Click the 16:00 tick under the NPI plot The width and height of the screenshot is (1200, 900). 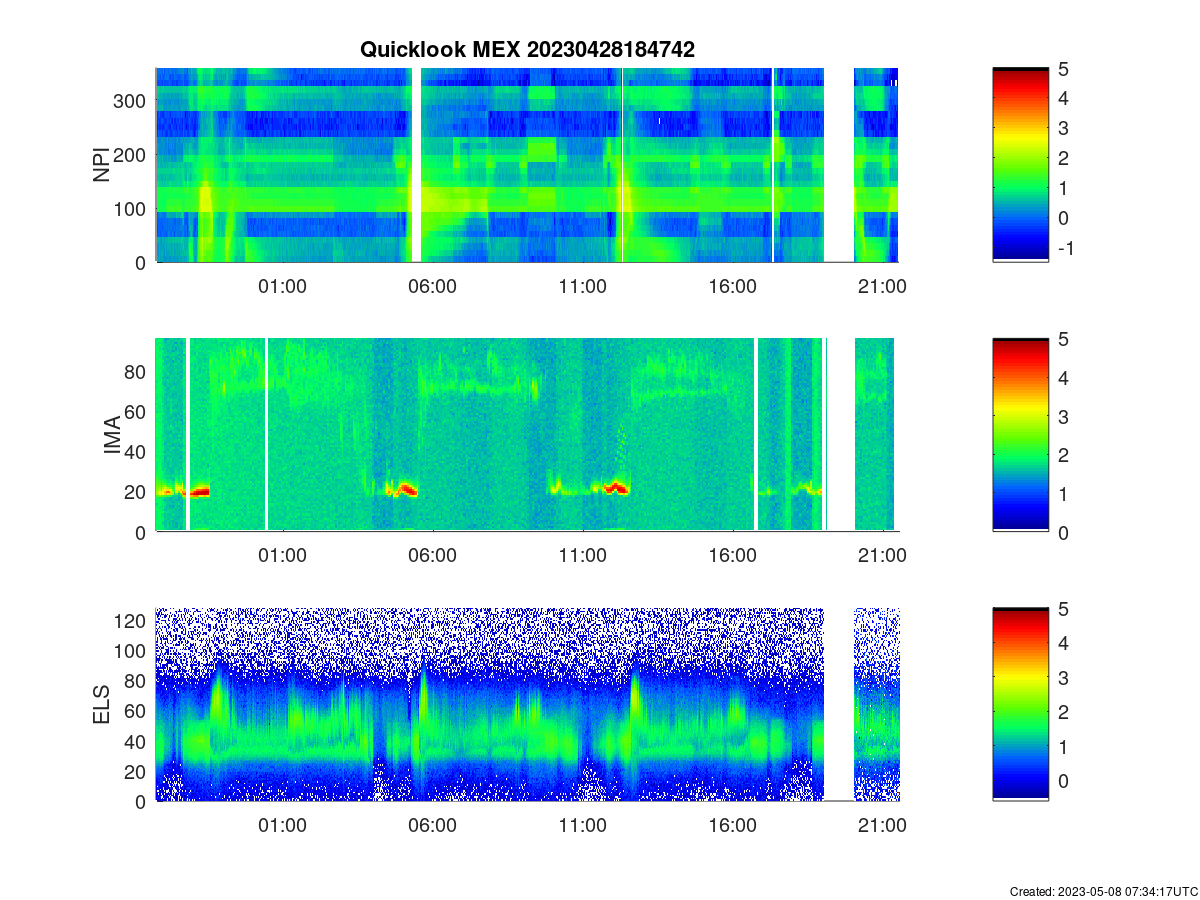pyautogui.click(x=732, y=286)
